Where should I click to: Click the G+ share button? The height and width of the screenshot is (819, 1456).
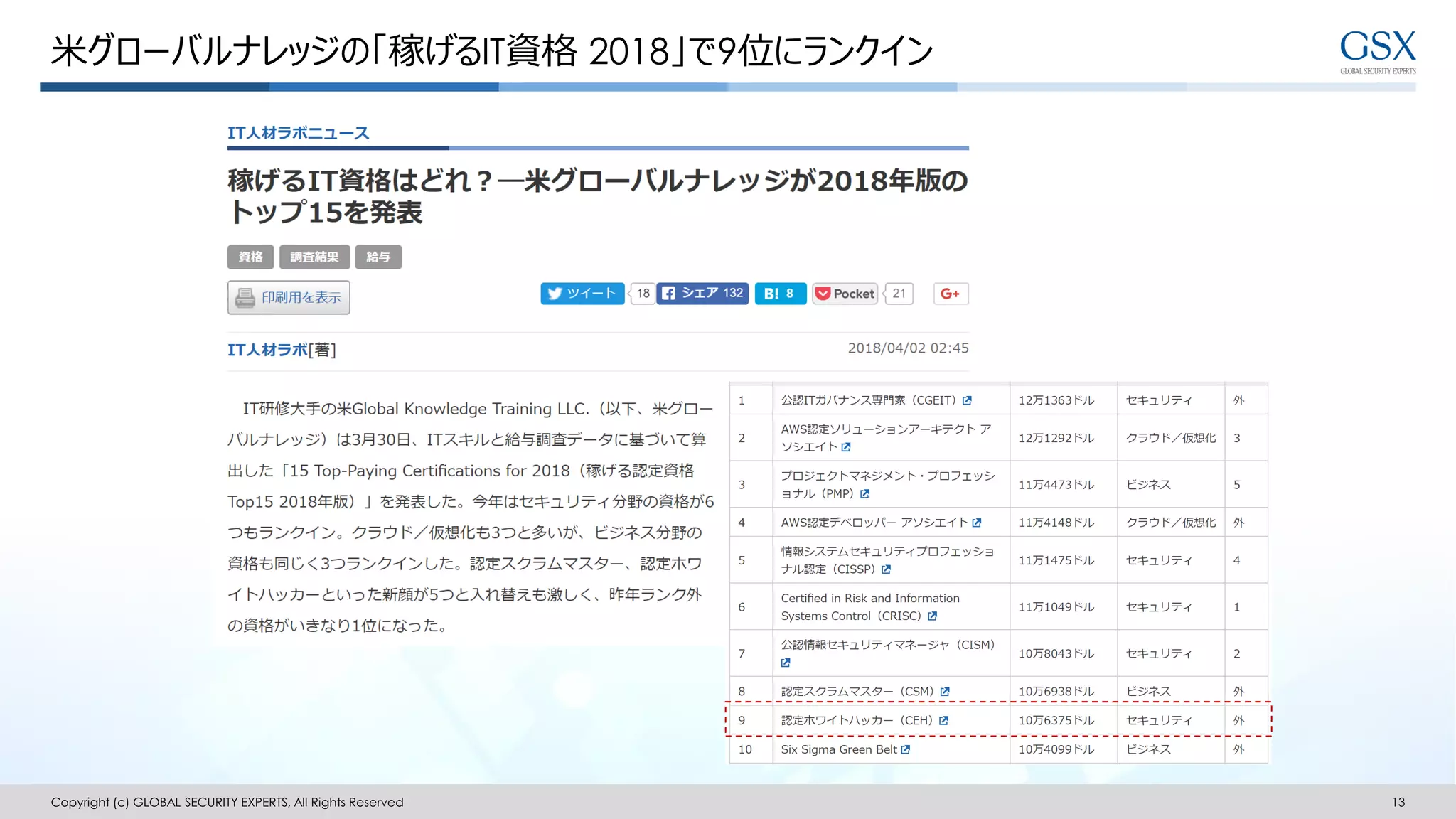point(951,294)
